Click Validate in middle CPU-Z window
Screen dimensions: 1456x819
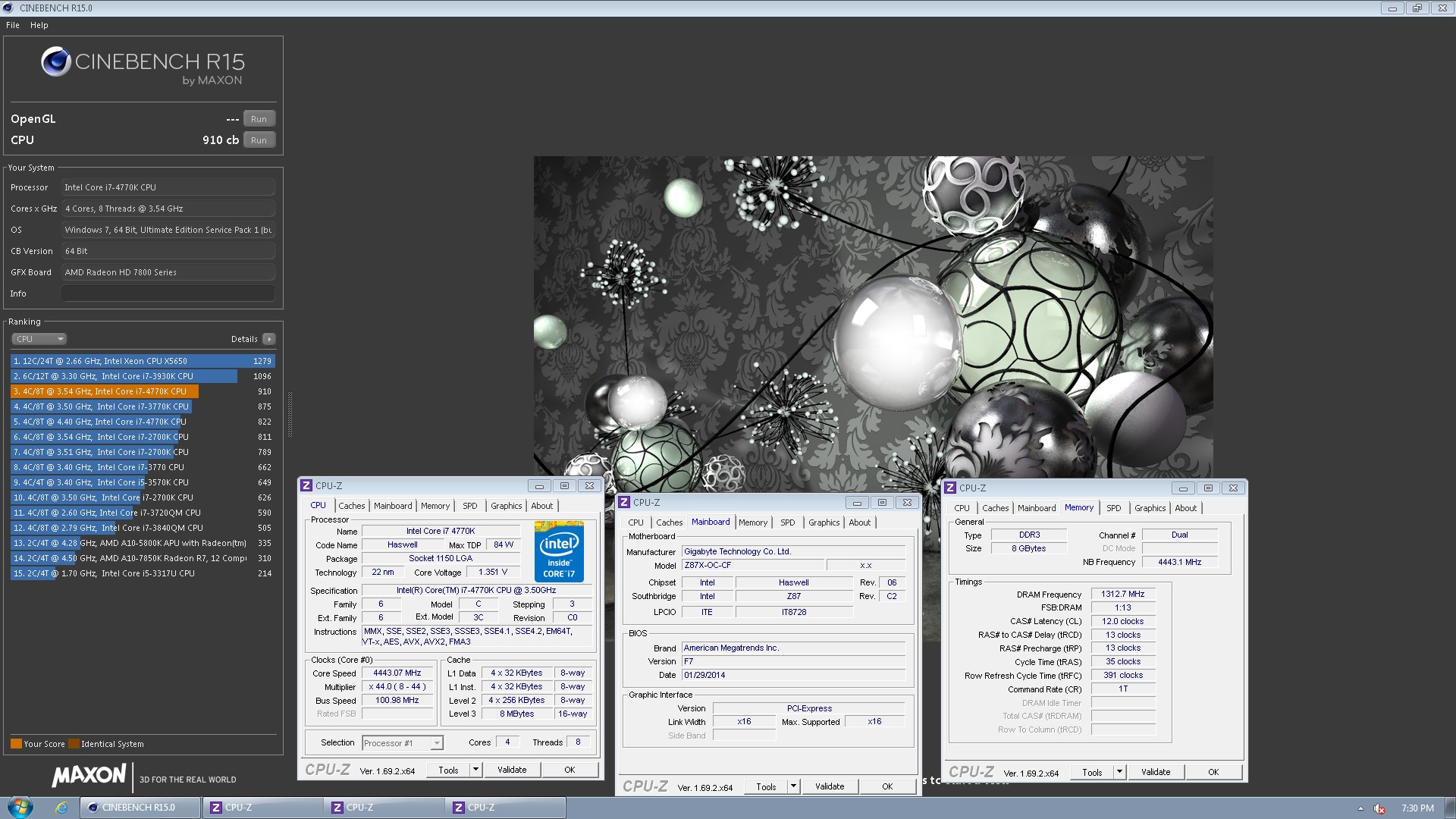pos(830,786)
